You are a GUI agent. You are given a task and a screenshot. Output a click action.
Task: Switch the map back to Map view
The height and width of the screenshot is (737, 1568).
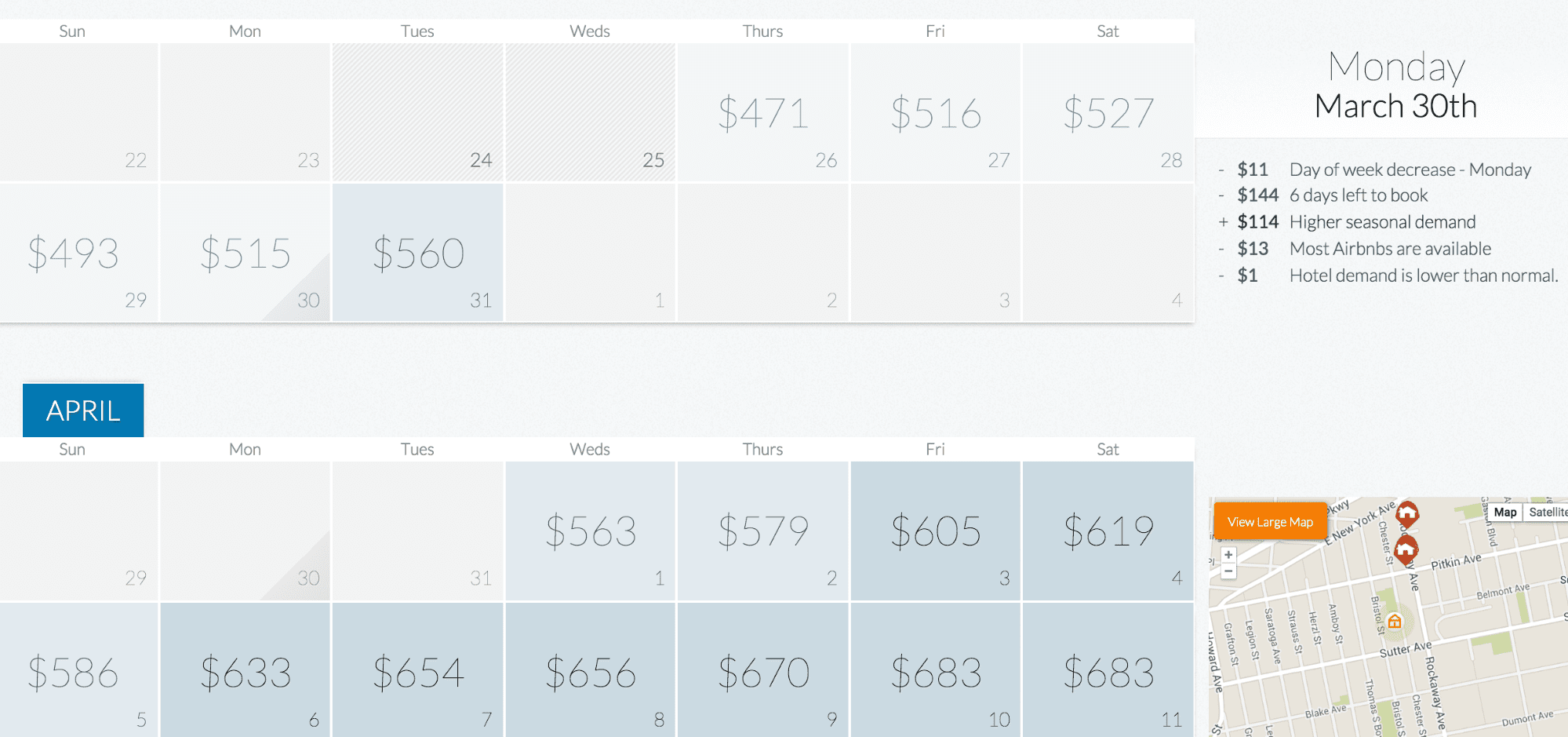click(1505, 512)
